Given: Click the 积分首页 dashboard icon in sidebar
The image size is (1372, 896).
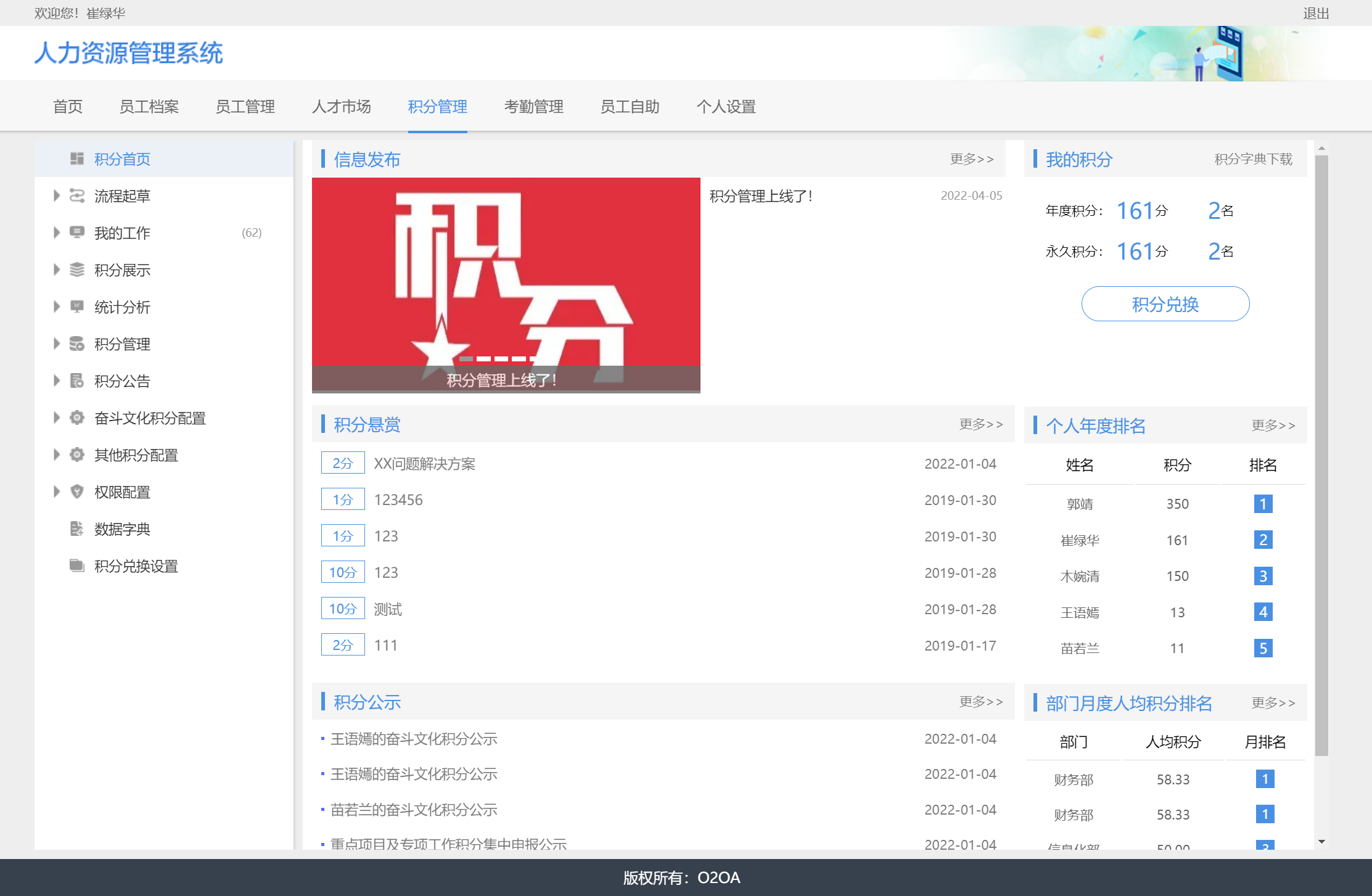Looking at the screenshot, I should 77,159.
